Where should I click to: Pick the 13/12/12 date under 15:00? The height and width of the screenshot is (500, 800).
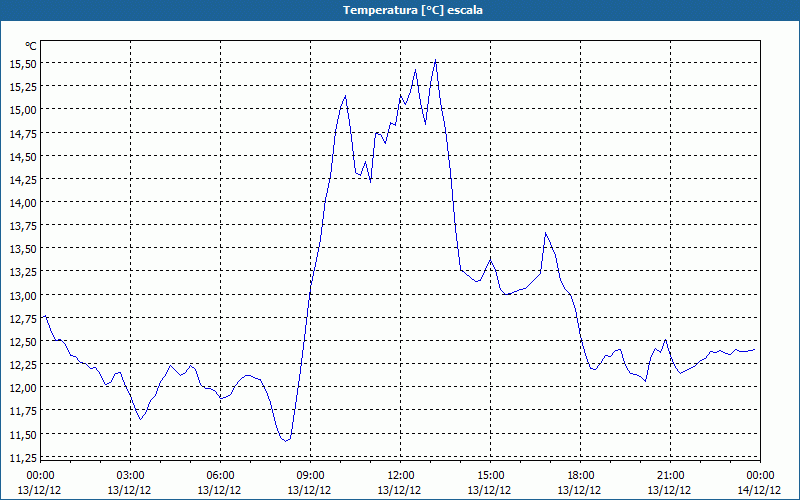pyautogui.click(x=489, y=490)
